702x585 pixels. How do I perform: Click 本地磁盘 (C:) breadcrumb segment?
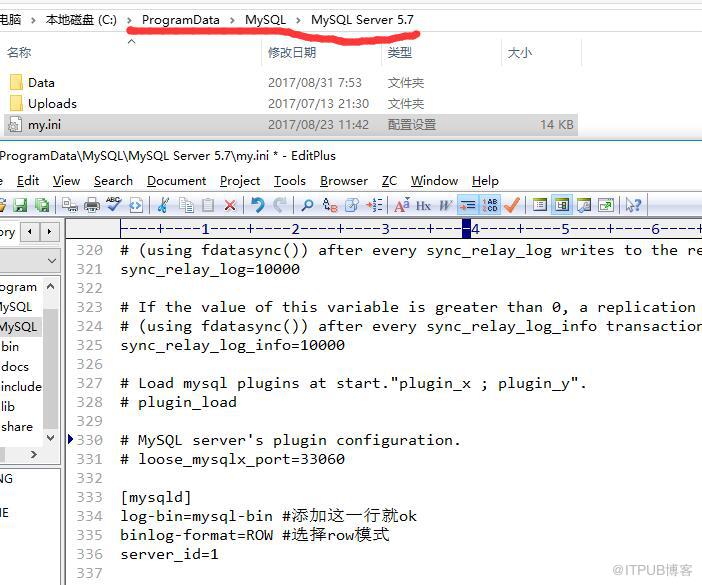(x=81, y=20)
